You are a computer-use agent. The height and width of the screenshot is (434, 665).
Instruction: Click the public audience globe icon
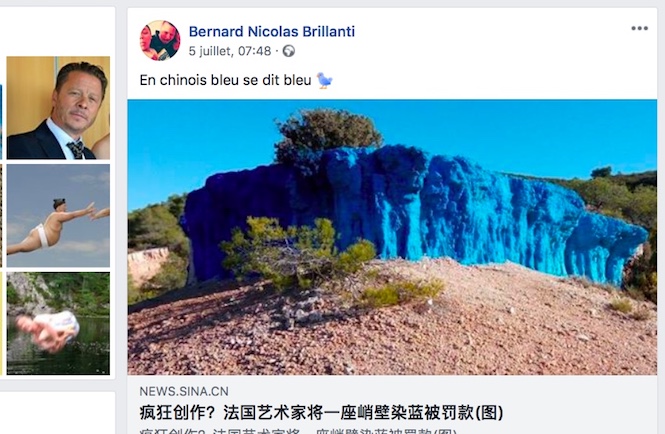[289, 51]
